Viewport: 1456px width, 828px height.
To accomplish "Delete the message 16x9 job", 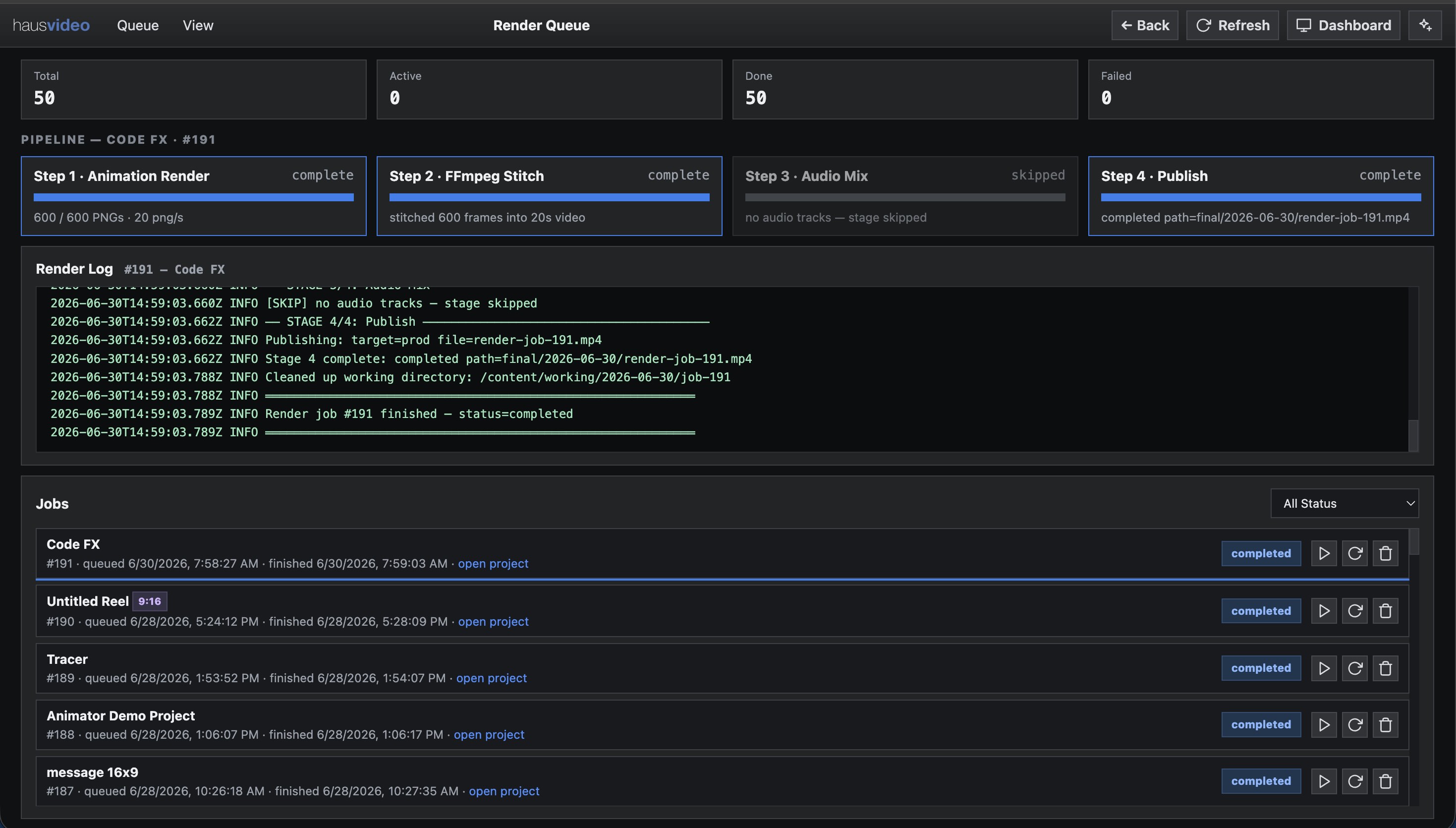I will 1385,781.
